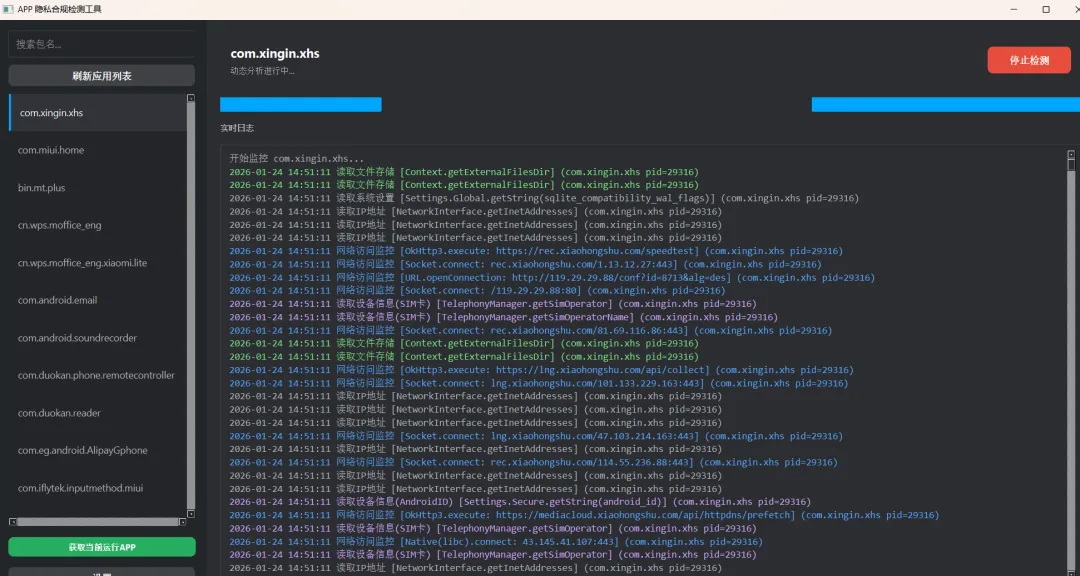Click the 1.13.12.27:443 Socket.connect log line
Image resolution: width=1080 pixels, height=576 pixels.
pyautogui.click(x=526, y=265)
